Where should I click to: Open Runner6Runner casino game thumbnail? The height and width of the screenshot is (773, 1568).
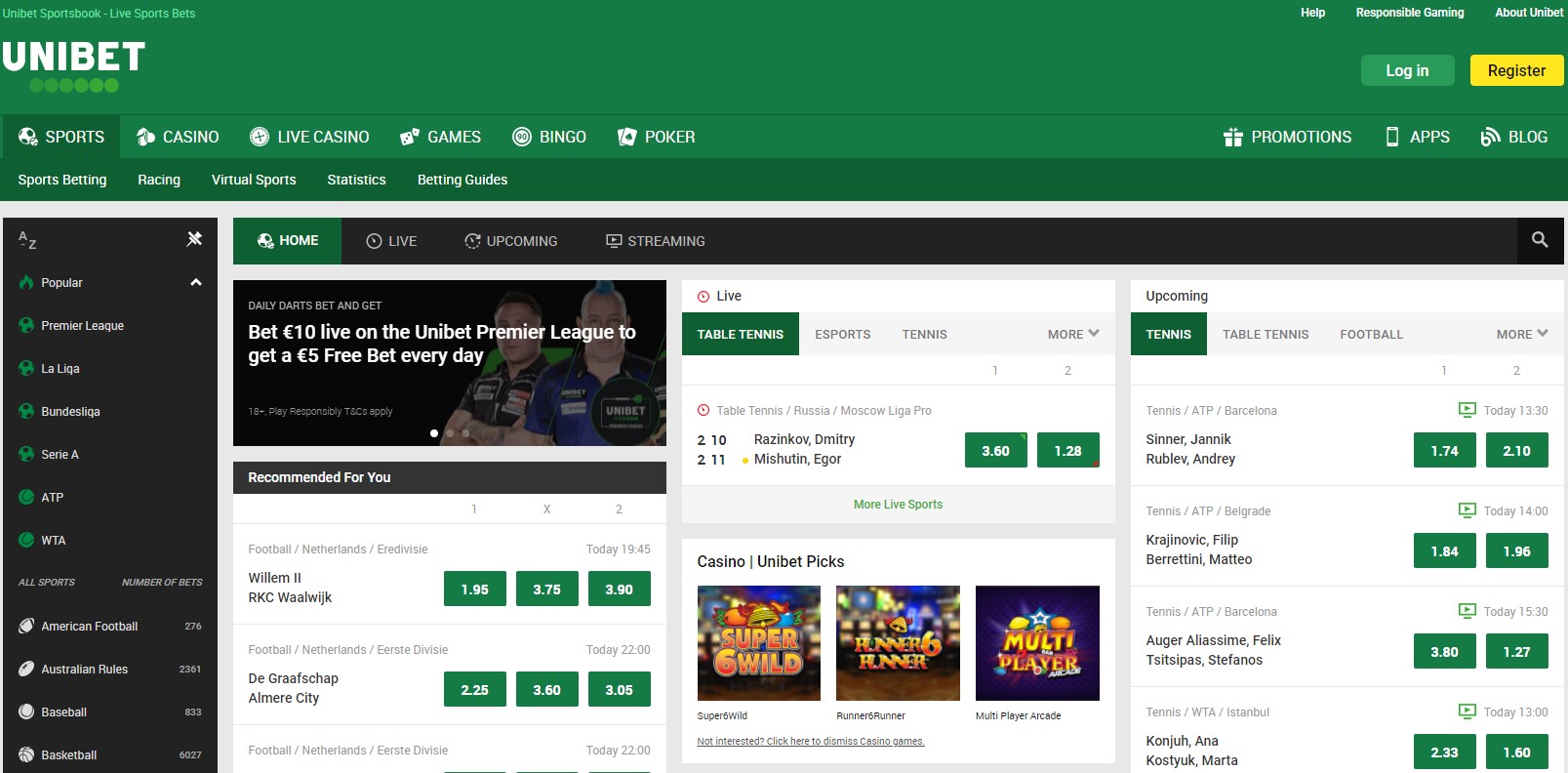coord(898,643)
